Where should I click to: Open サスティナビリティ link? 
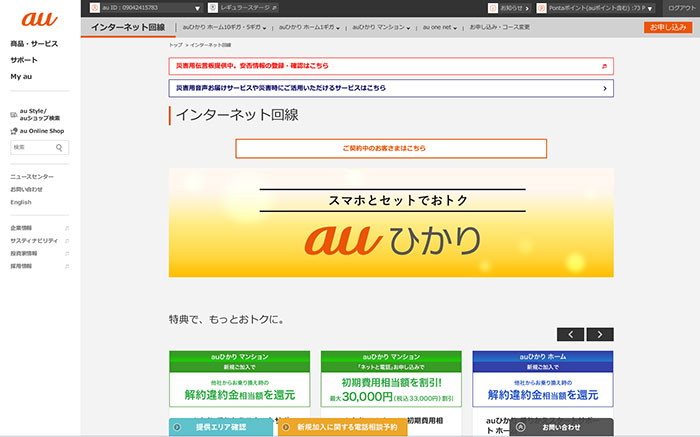(34, 241)
